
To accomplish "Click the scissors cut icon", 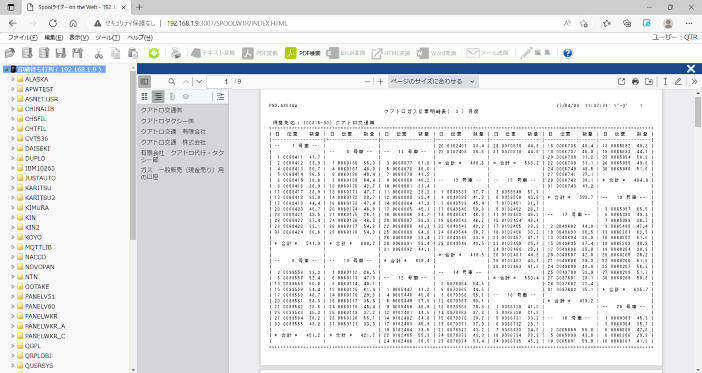I will pos(98,53).
